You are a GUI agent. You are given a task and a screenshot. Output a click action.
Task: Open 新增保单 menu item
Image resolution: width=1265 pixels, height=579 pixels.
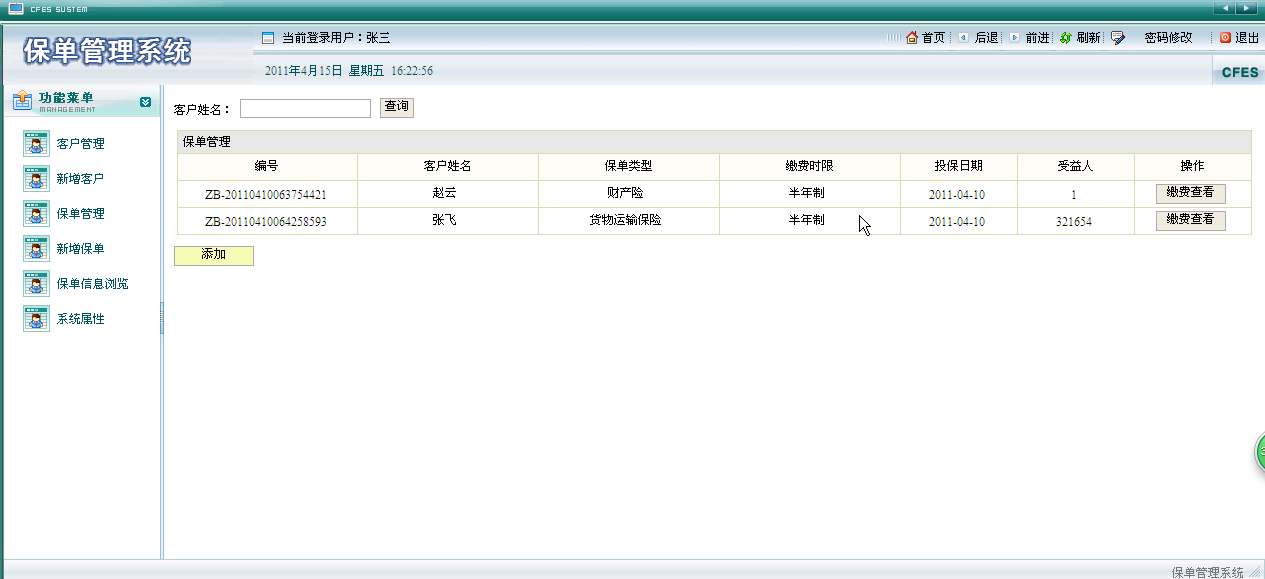click(x=80, y=249)
